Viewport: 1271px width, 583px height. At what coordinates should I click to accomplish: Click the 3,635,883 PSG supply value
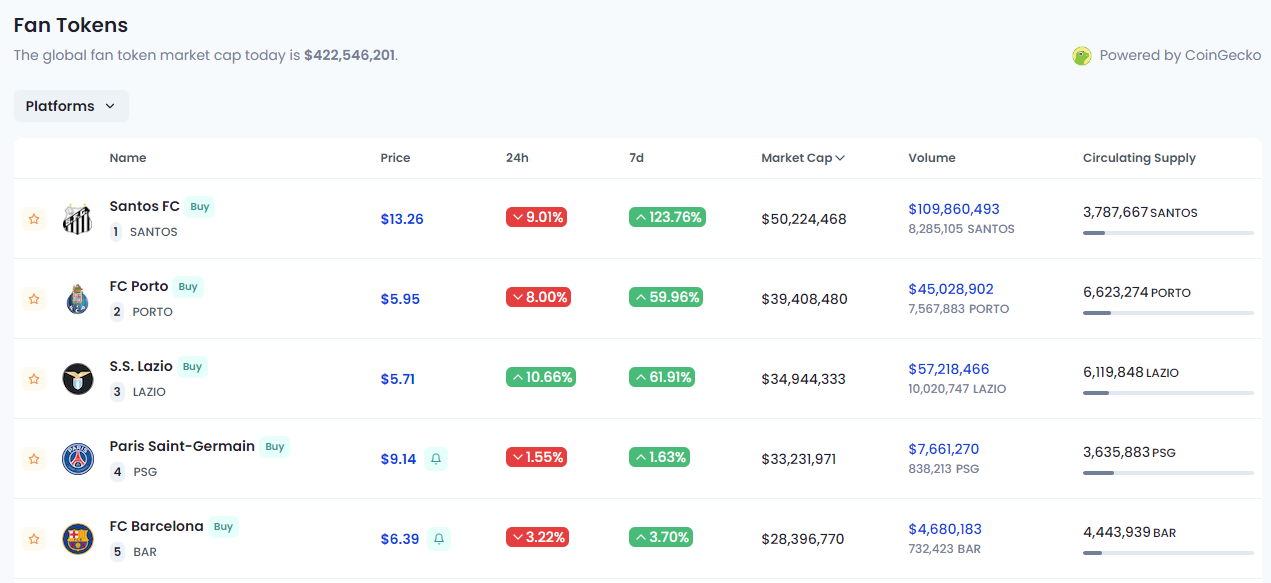[x=1129, y=452]
